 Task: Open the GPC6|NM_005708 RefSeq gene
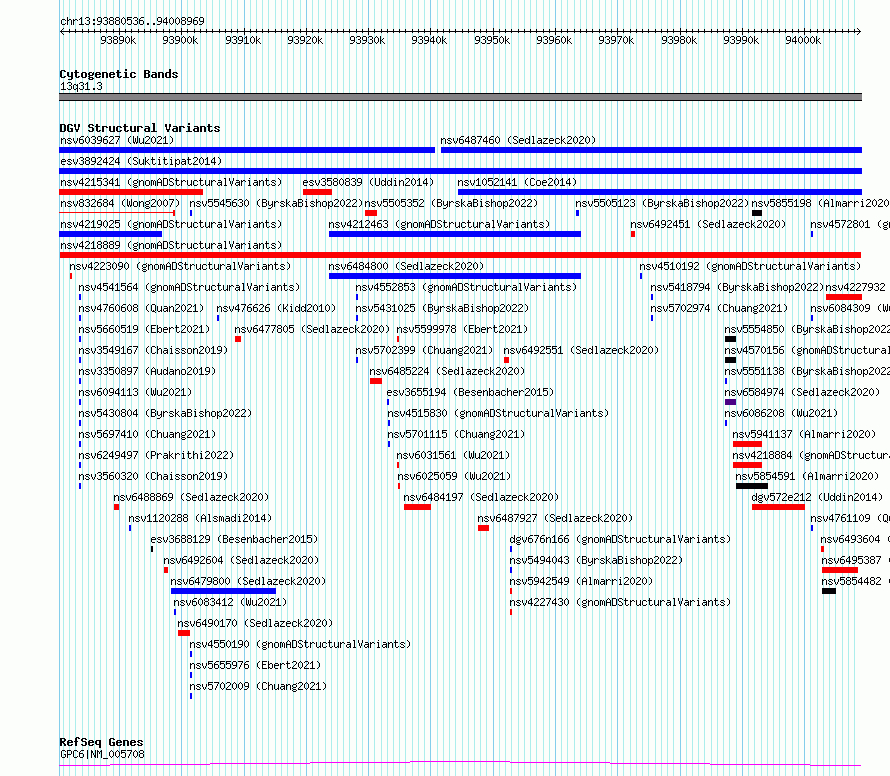coord(102,754)
